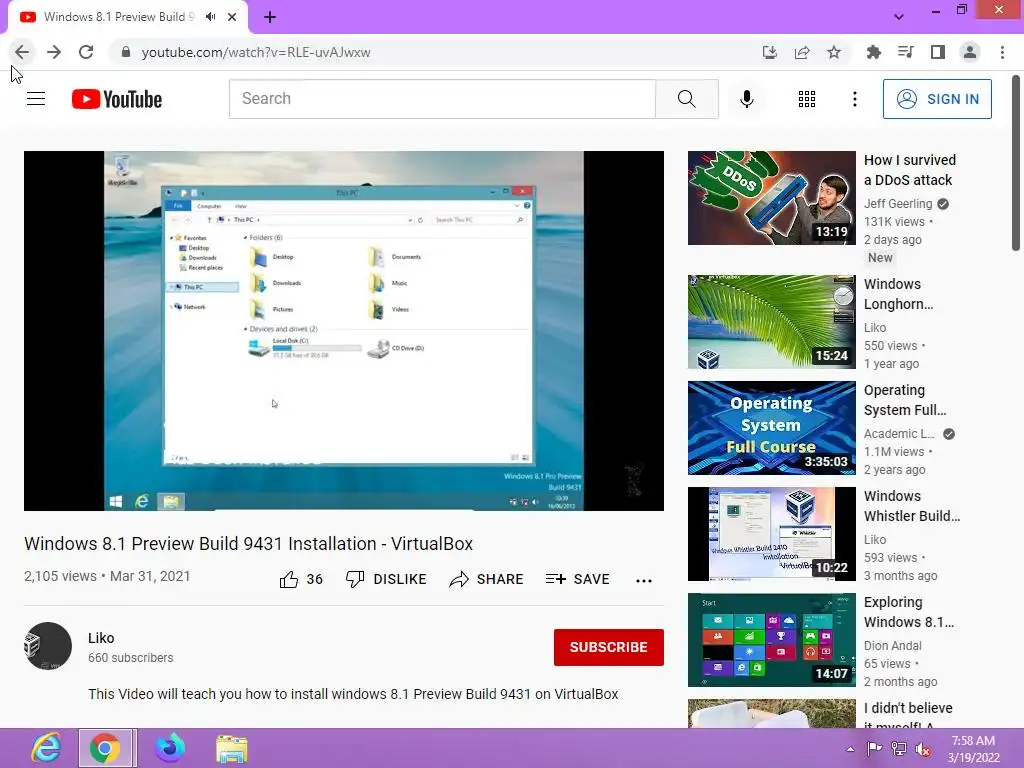Screen dimensions: 1024x768
Task: Go back to the previous page
Action: click(22, 52)
